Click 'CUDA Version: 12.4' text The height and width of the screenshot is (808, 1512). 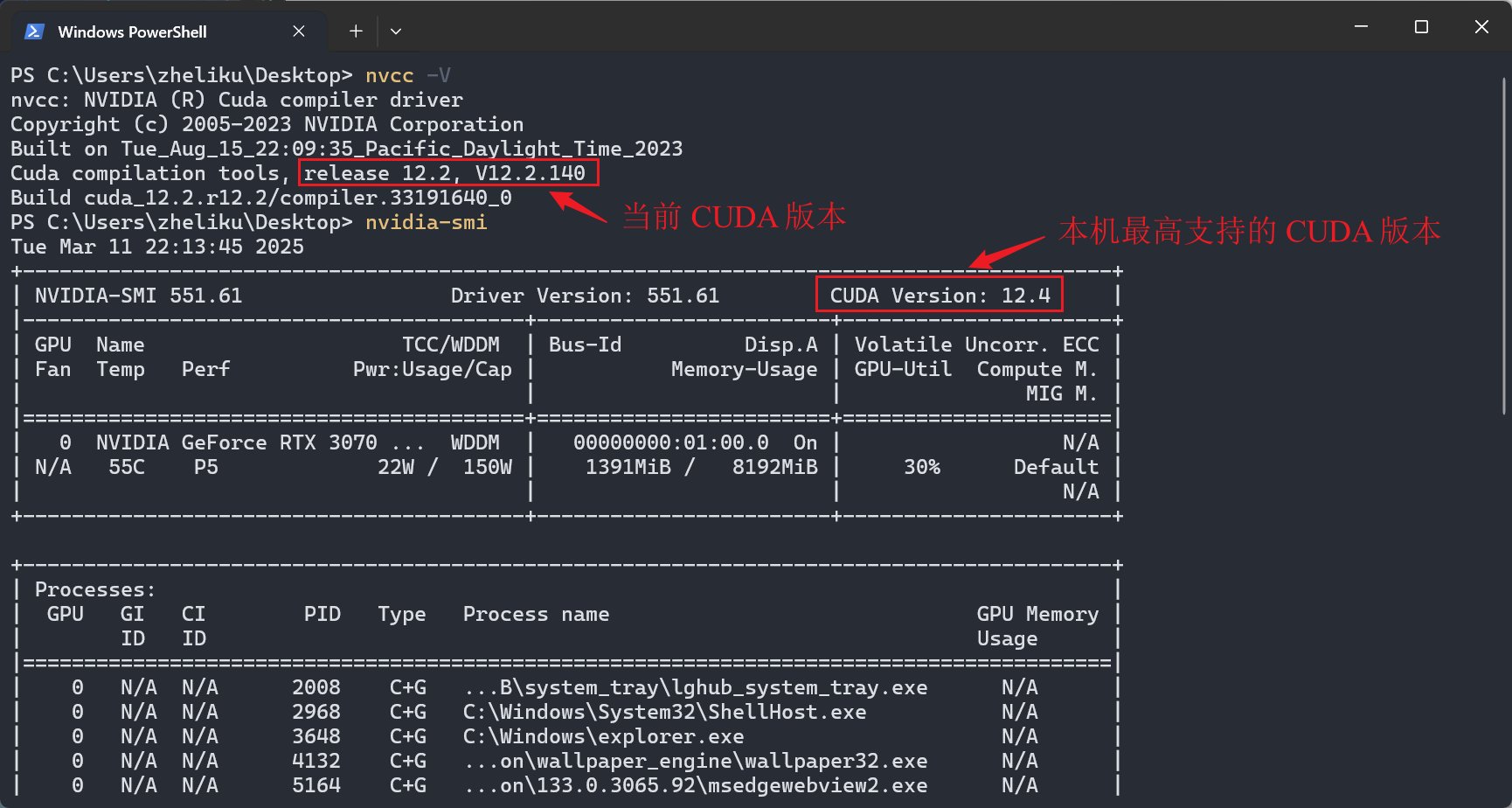[940, 296]
